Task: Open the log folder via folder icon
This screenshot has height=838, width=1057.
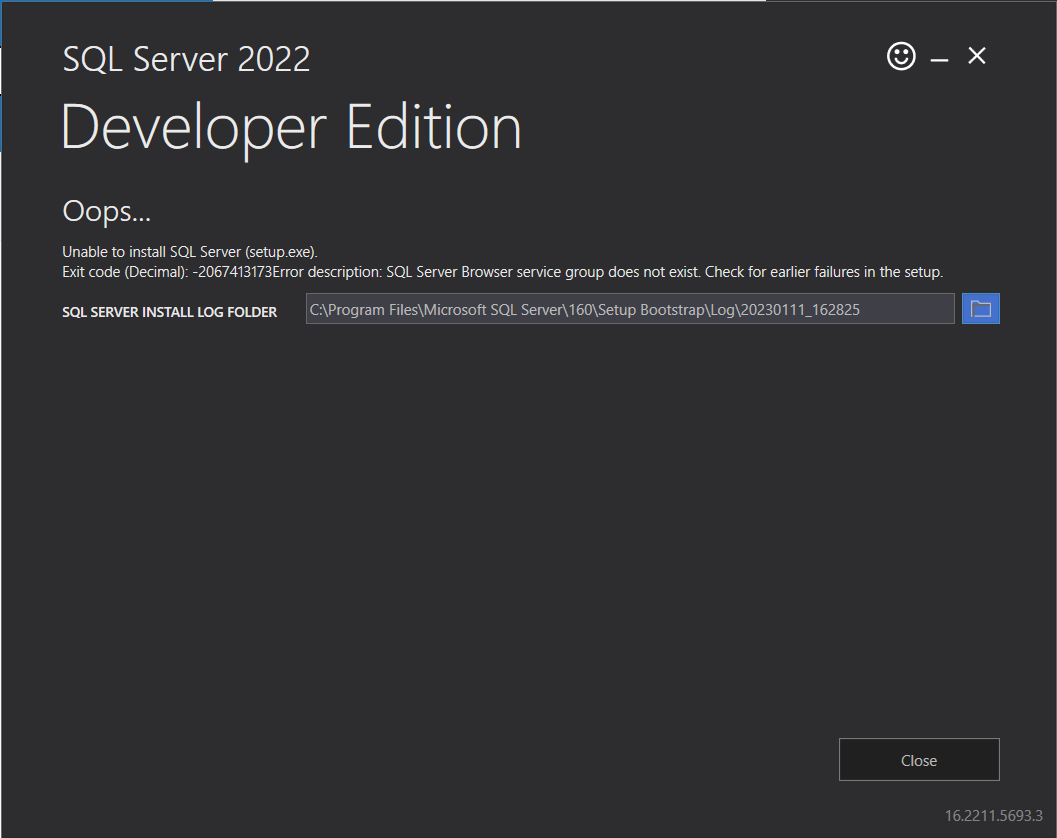Action: pyautogui.click(x=980, y=309)
